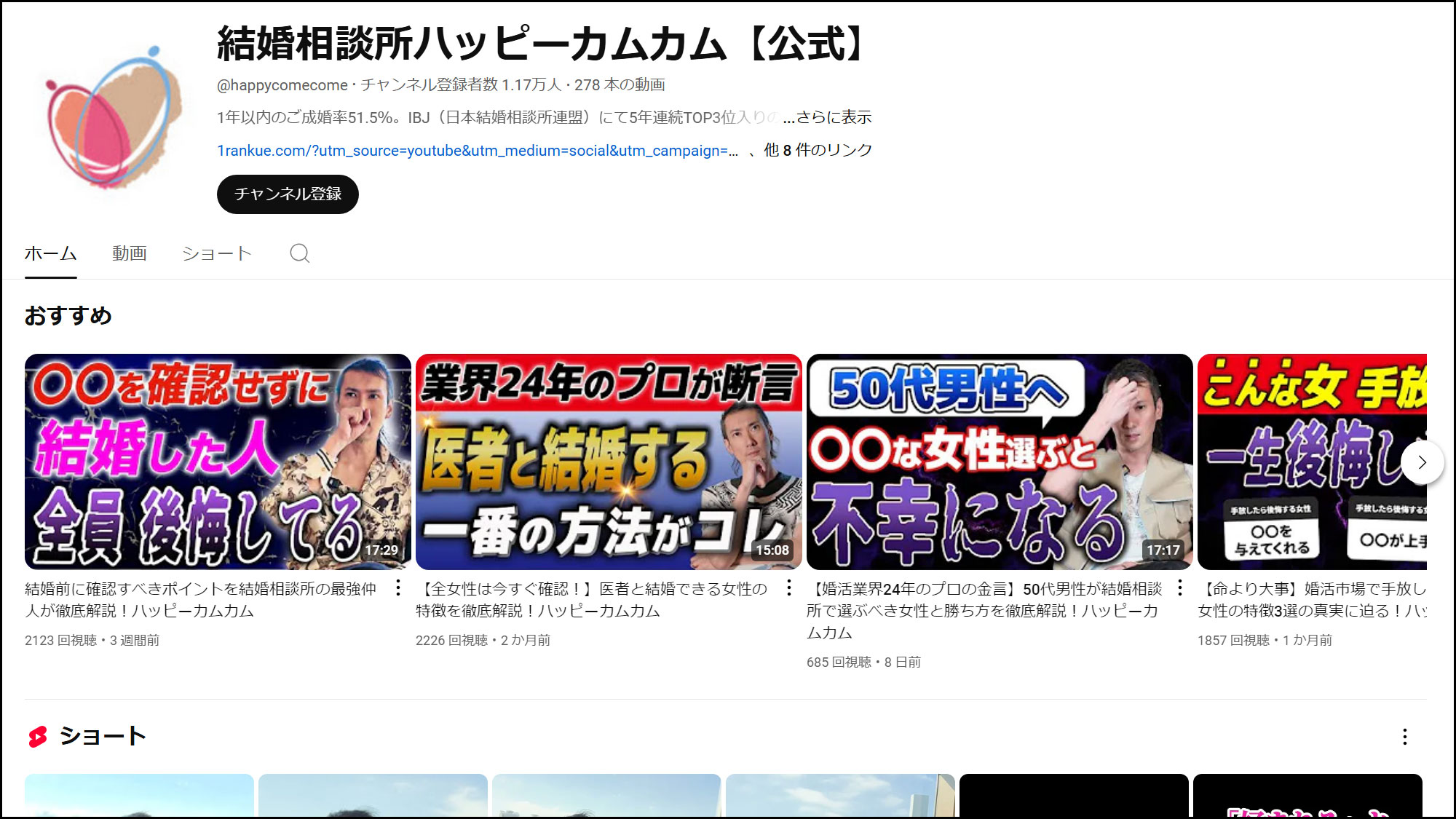Open options menu for 医者と結婚できる女性 video

(789, 588)
